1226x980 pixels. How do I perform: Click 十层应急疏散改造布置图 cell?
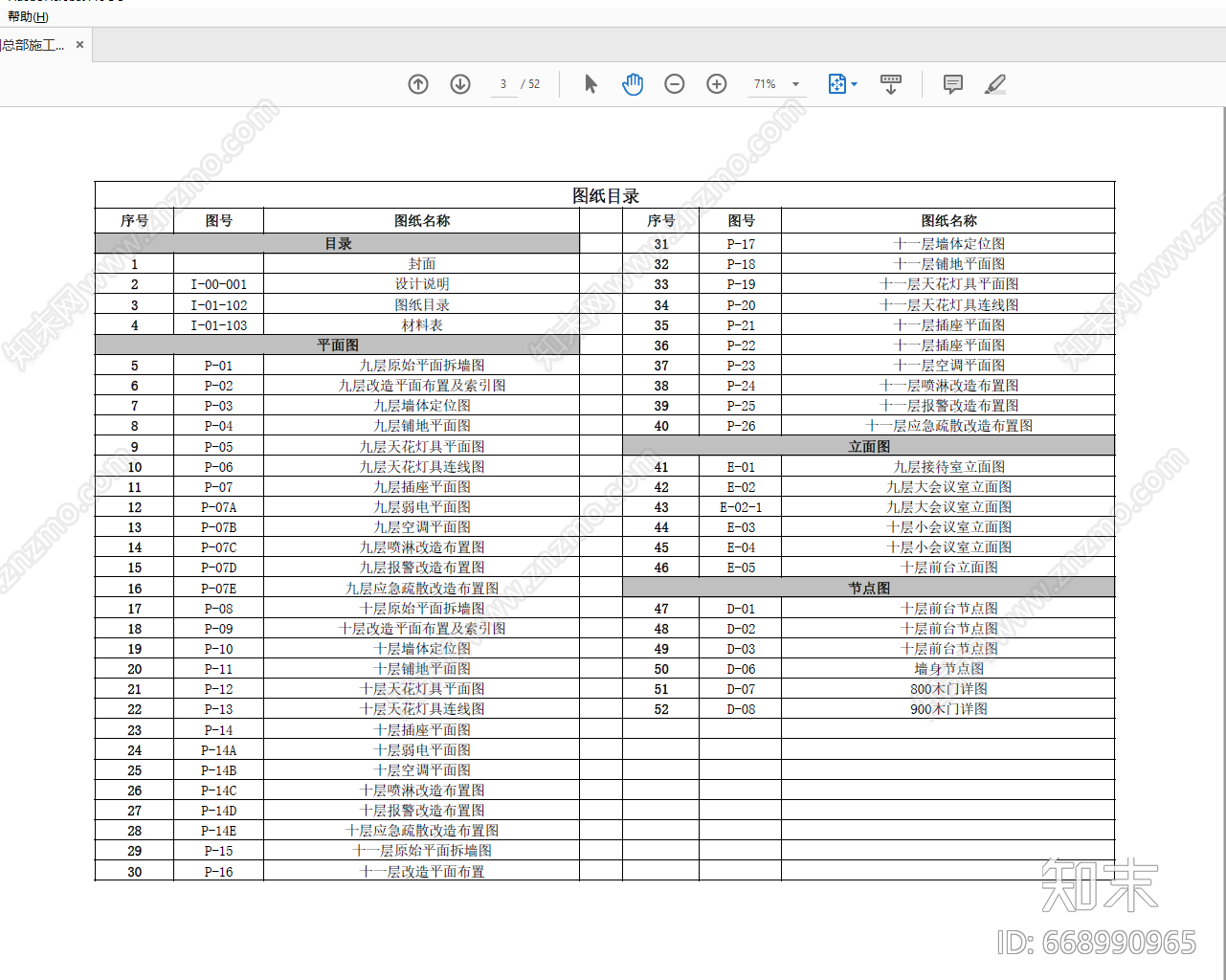pos(422,831)
